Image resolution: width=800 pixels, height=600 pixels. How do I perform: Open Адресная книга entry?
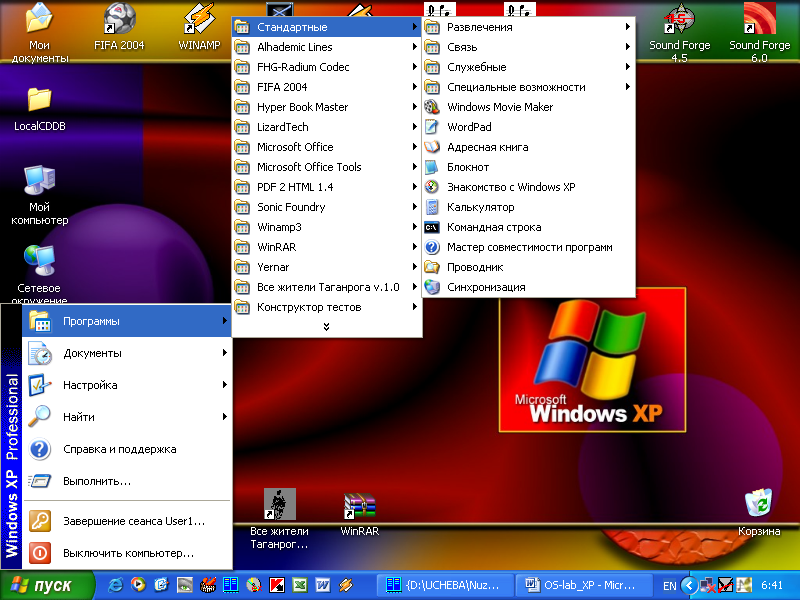coord(529,147)
